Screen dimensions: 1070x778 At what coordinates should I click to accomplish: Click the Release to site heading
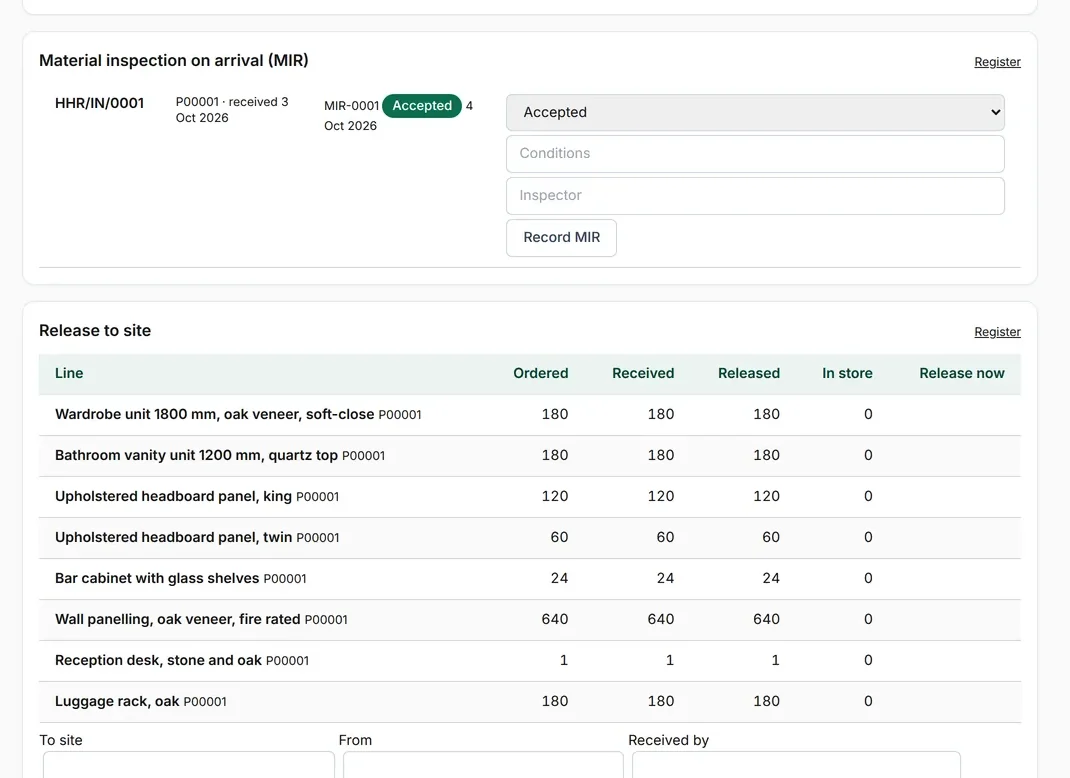point(95,331)
